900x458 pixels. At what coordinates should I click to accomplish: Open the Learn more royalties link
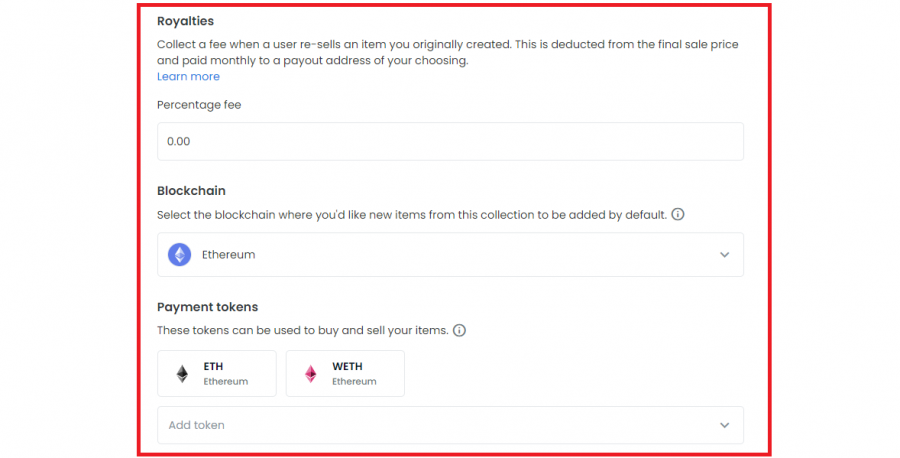click(x=188, y=76)
